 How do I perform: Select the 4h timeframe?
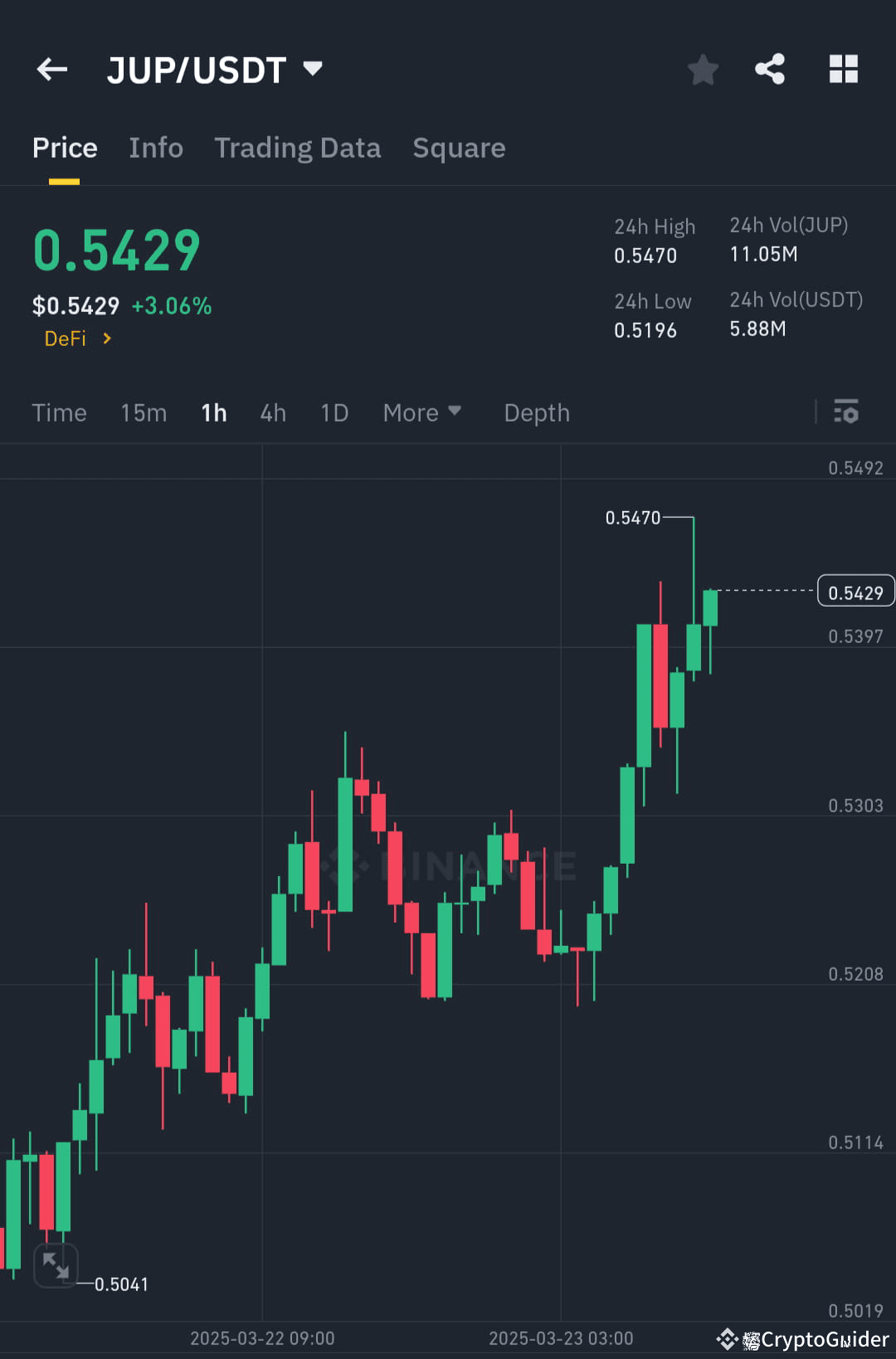click(x=272, y=412)
